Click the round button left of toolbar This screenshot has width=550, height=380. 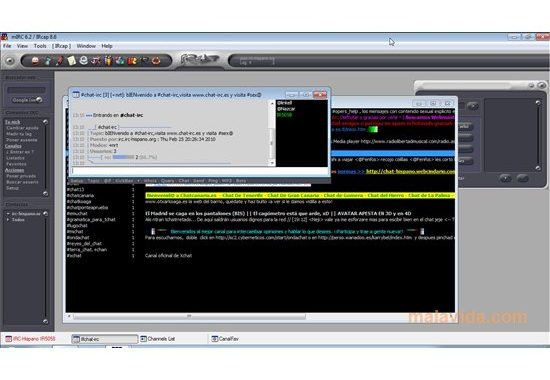point(10,61)
